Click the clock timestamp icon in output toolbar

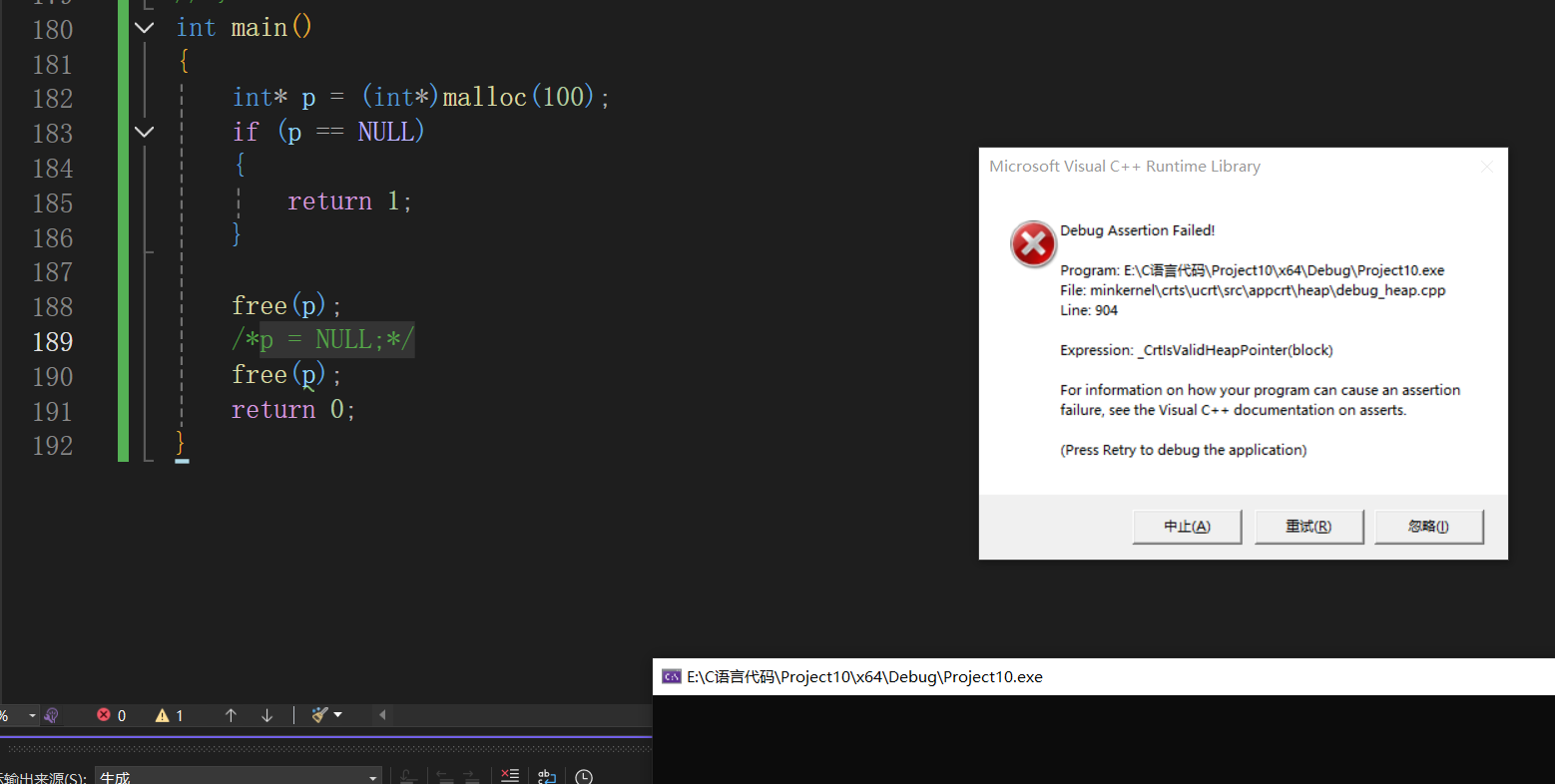click(x=584, y=776)
